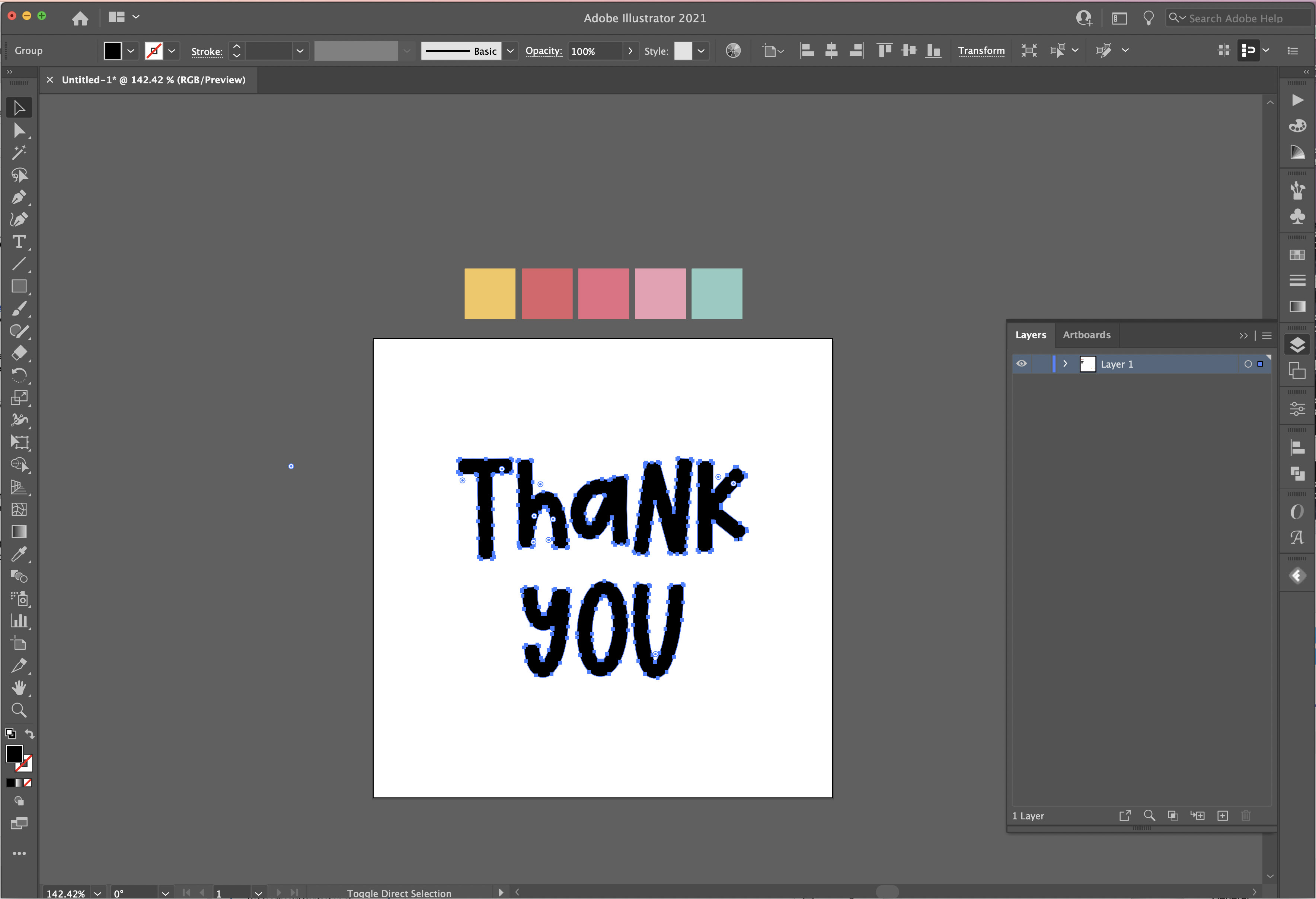Click the Home button
This screenshot has height=899, width=1316.
80,18
